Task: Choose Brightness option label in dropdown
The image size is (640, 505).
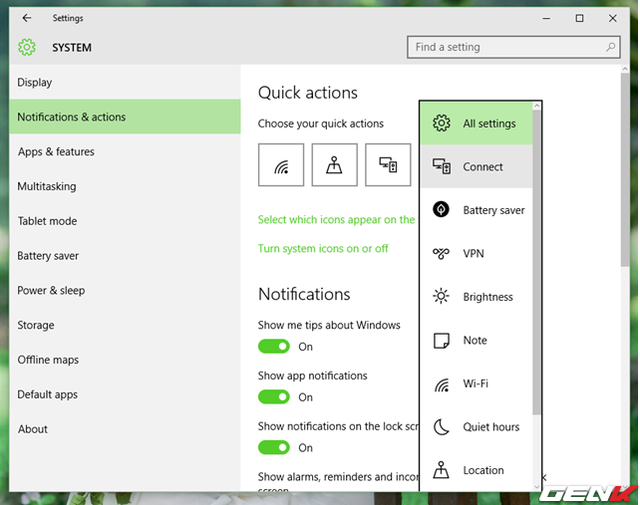Action: pos(488,297)
